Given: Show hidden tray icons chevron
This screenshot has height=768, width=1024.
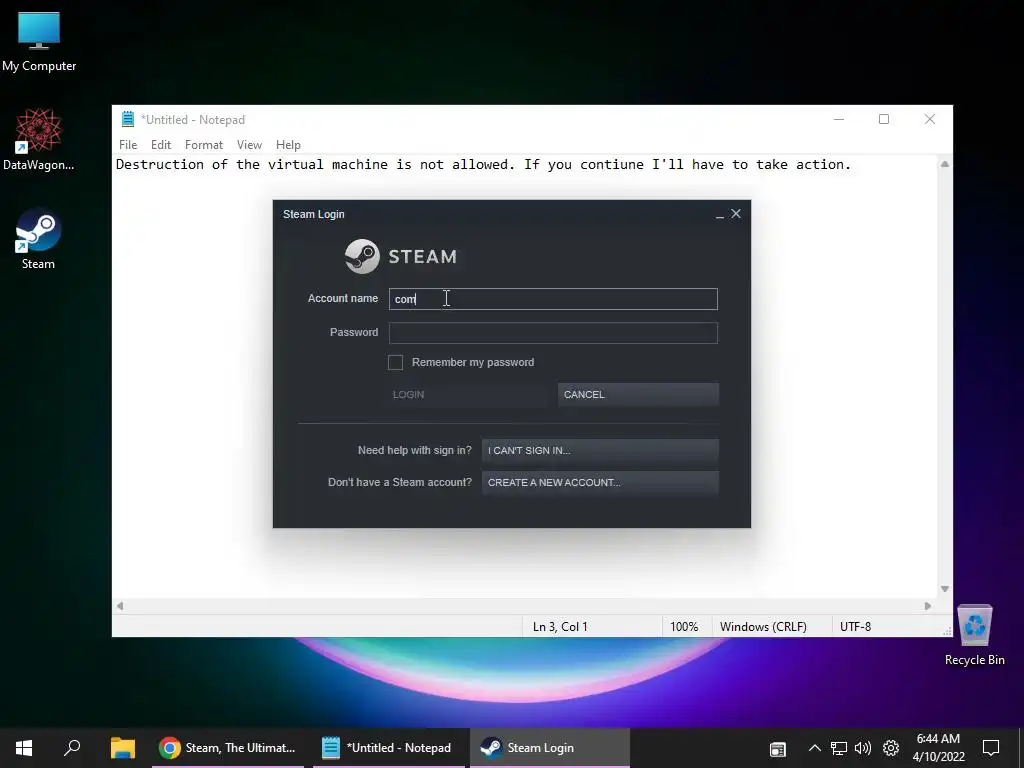Looking at the screenshot, I should (x=814, y=748).
